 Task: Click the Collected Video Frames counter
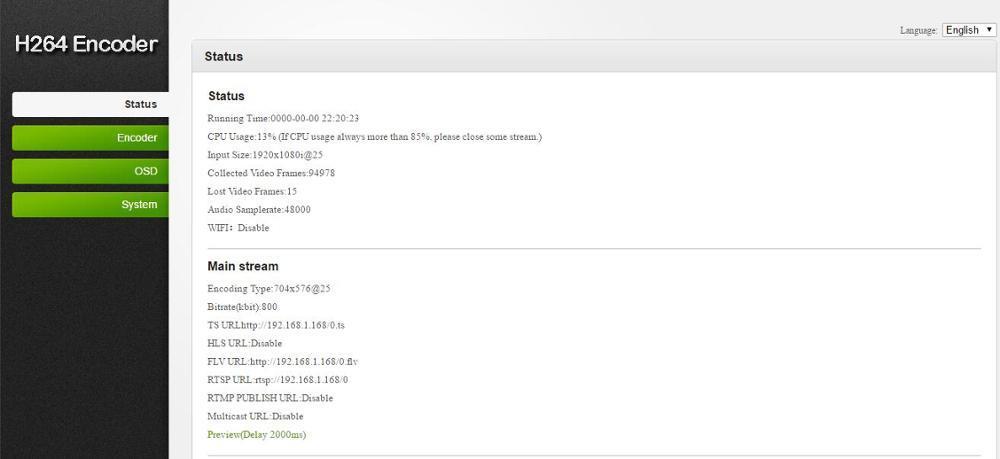[271, 173]
